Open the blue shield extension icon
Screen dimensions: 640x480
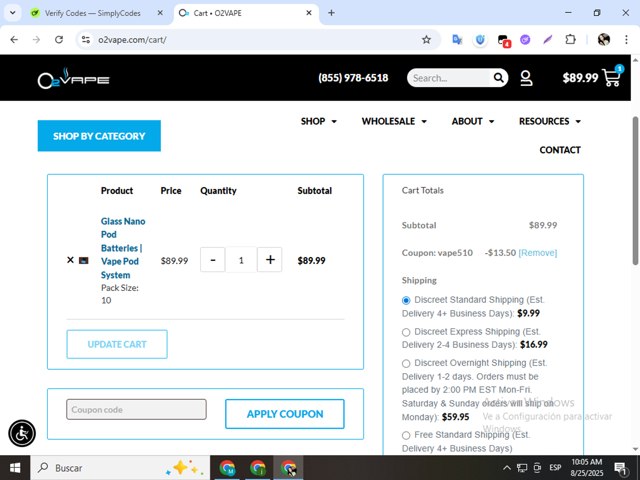click(480, 40)
